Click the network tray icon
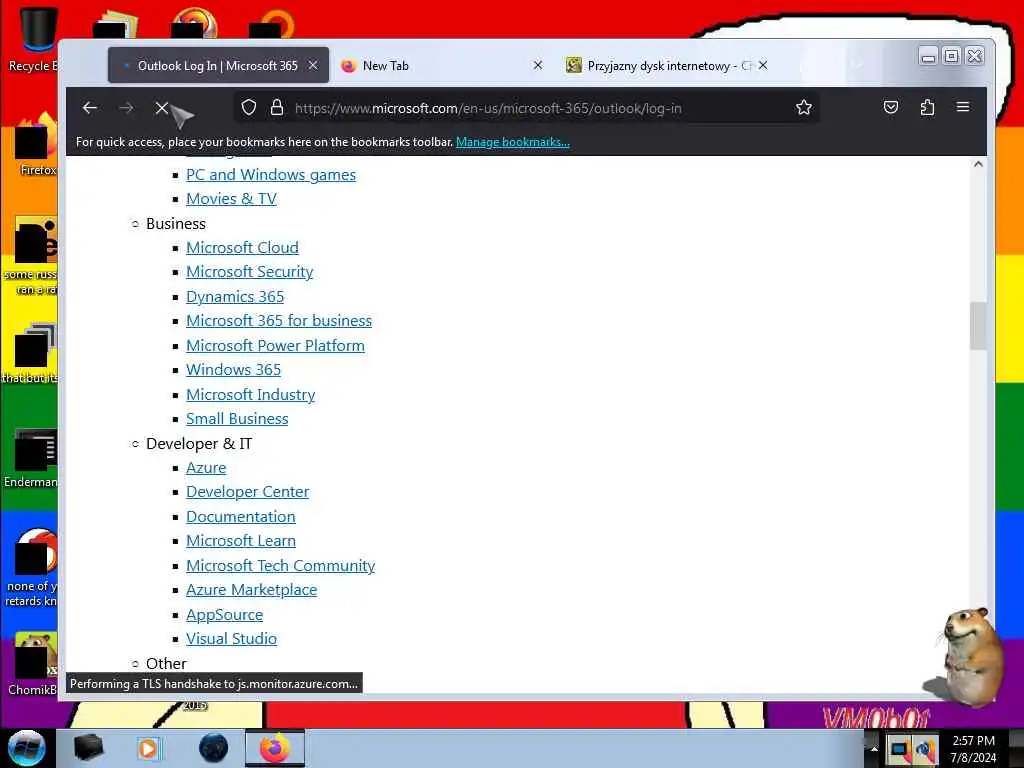1024x768 pixels. [899, 749]
